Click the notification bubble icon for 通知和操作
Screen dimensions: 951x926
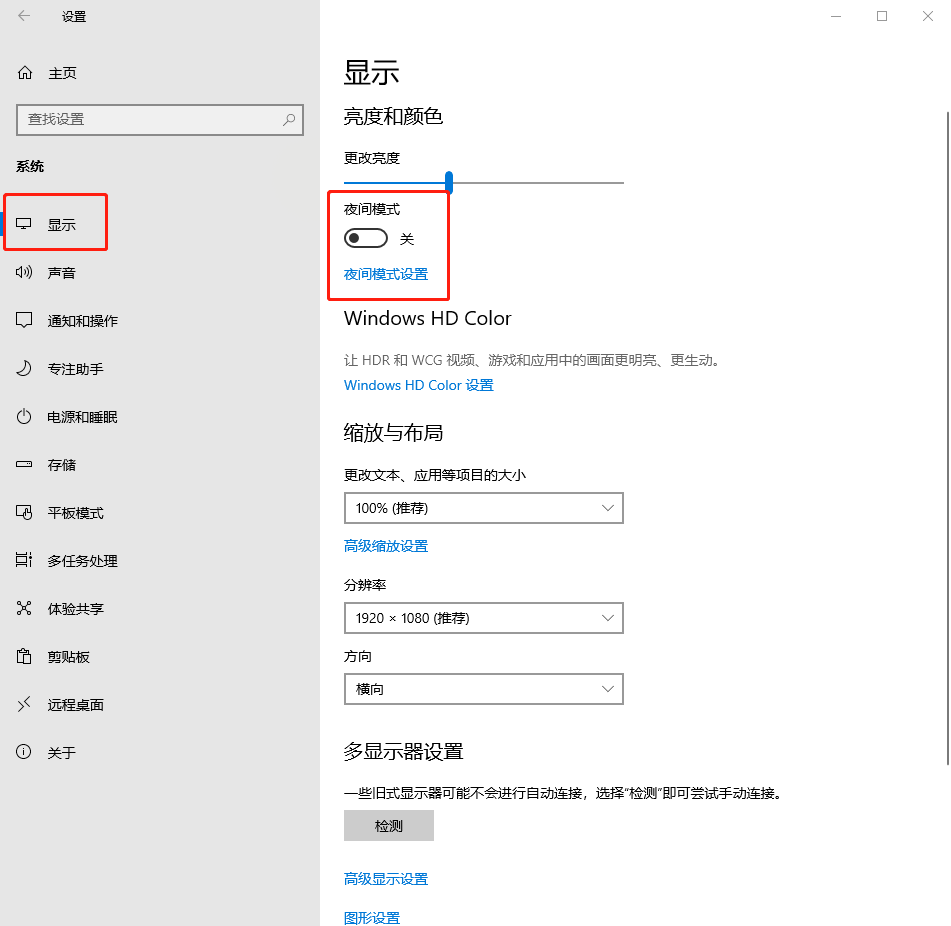coord(24,320)
